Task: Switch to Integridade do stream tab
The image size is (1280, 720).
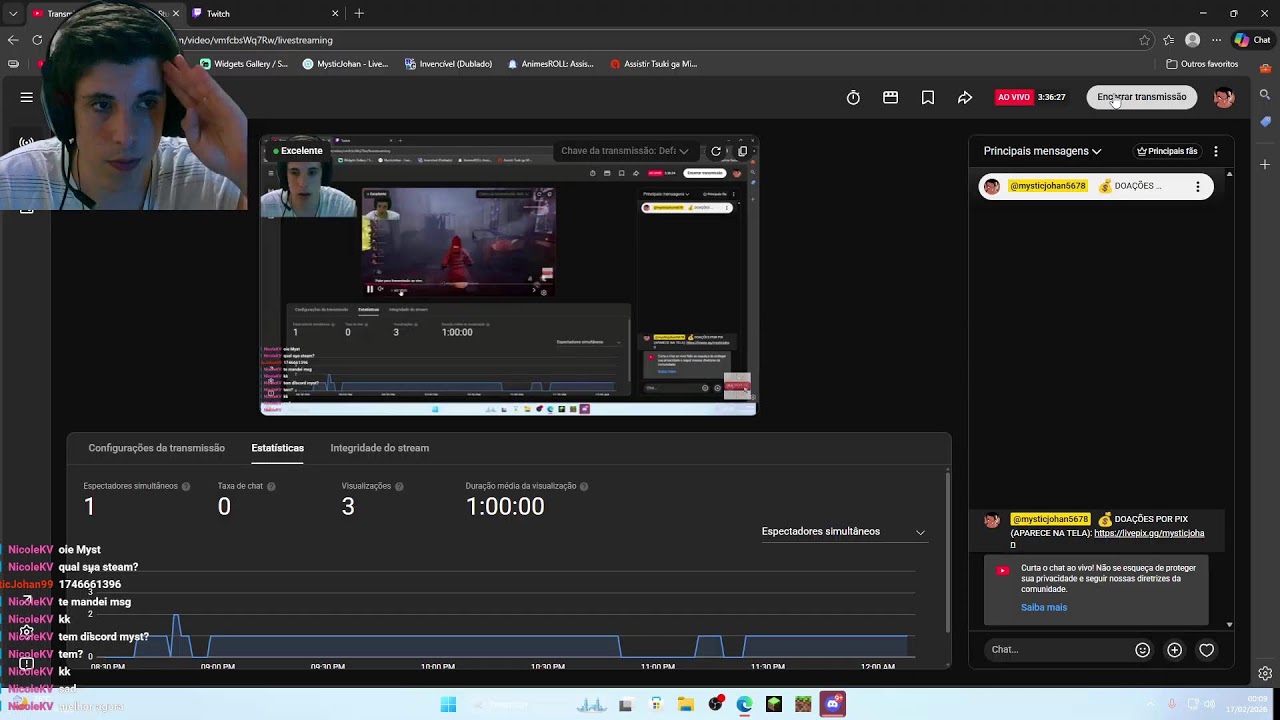Action: click(x=379, y=448)
